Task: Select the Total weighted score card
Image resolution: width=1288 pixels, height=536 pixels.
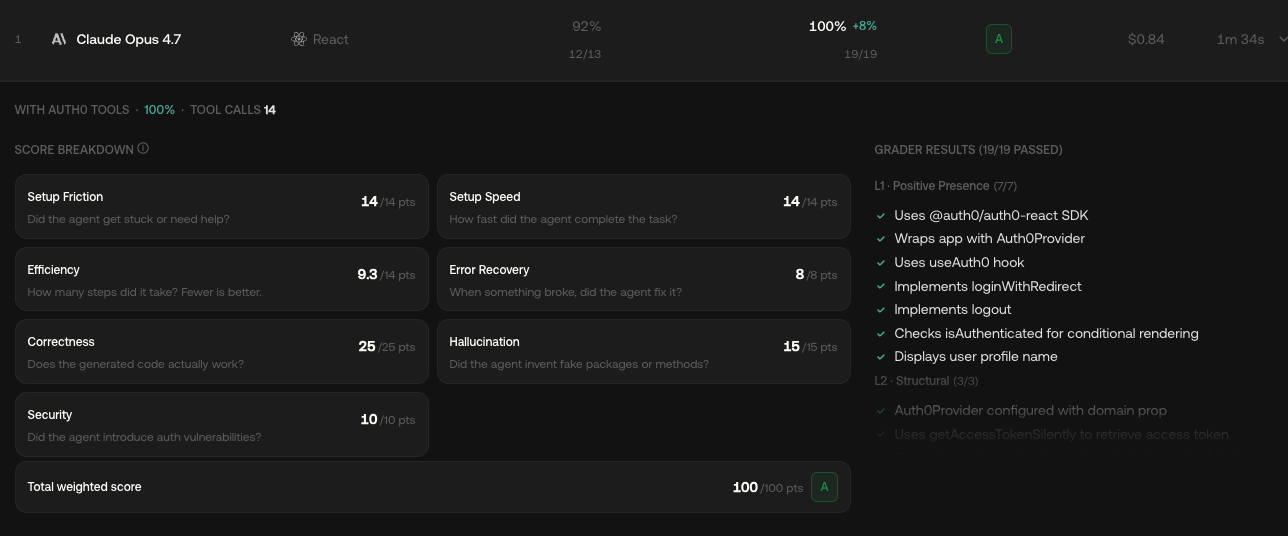Action: point(433,487)
